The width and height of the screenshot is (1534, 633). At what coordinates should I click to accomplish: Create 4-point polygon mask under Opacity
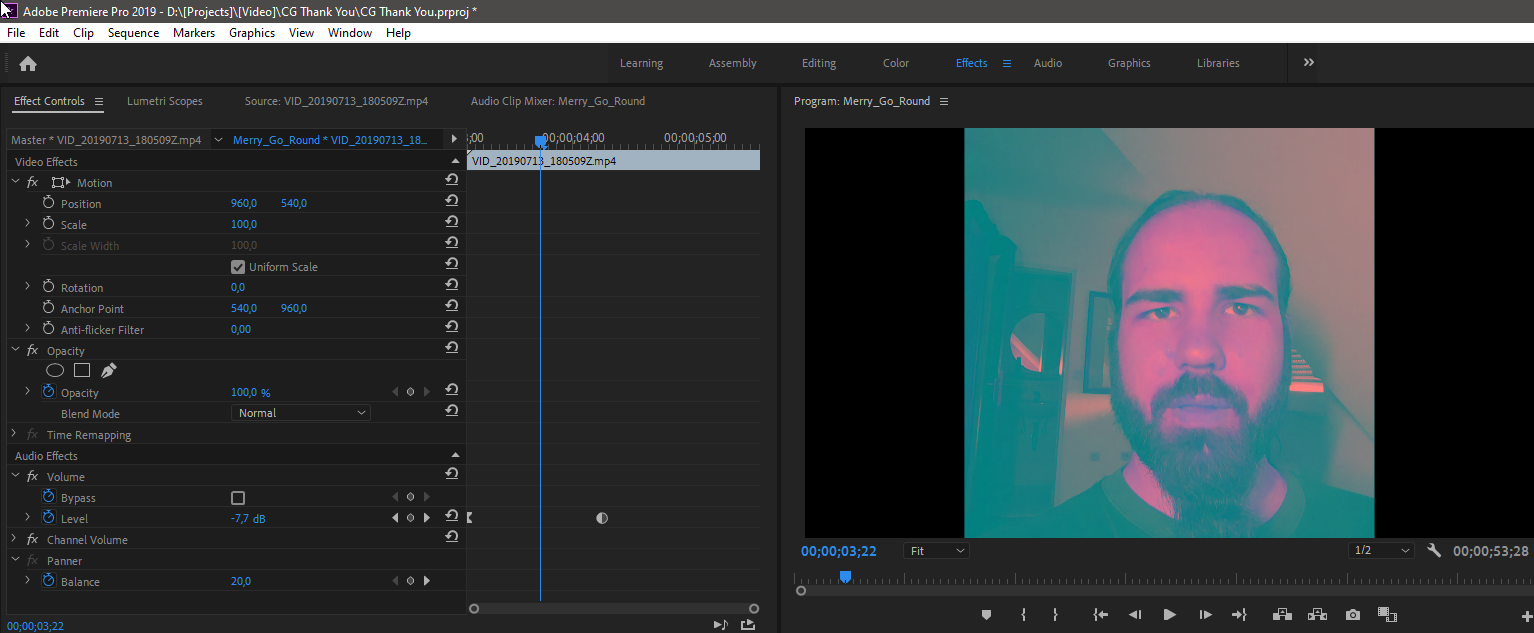tap(82, 370)
